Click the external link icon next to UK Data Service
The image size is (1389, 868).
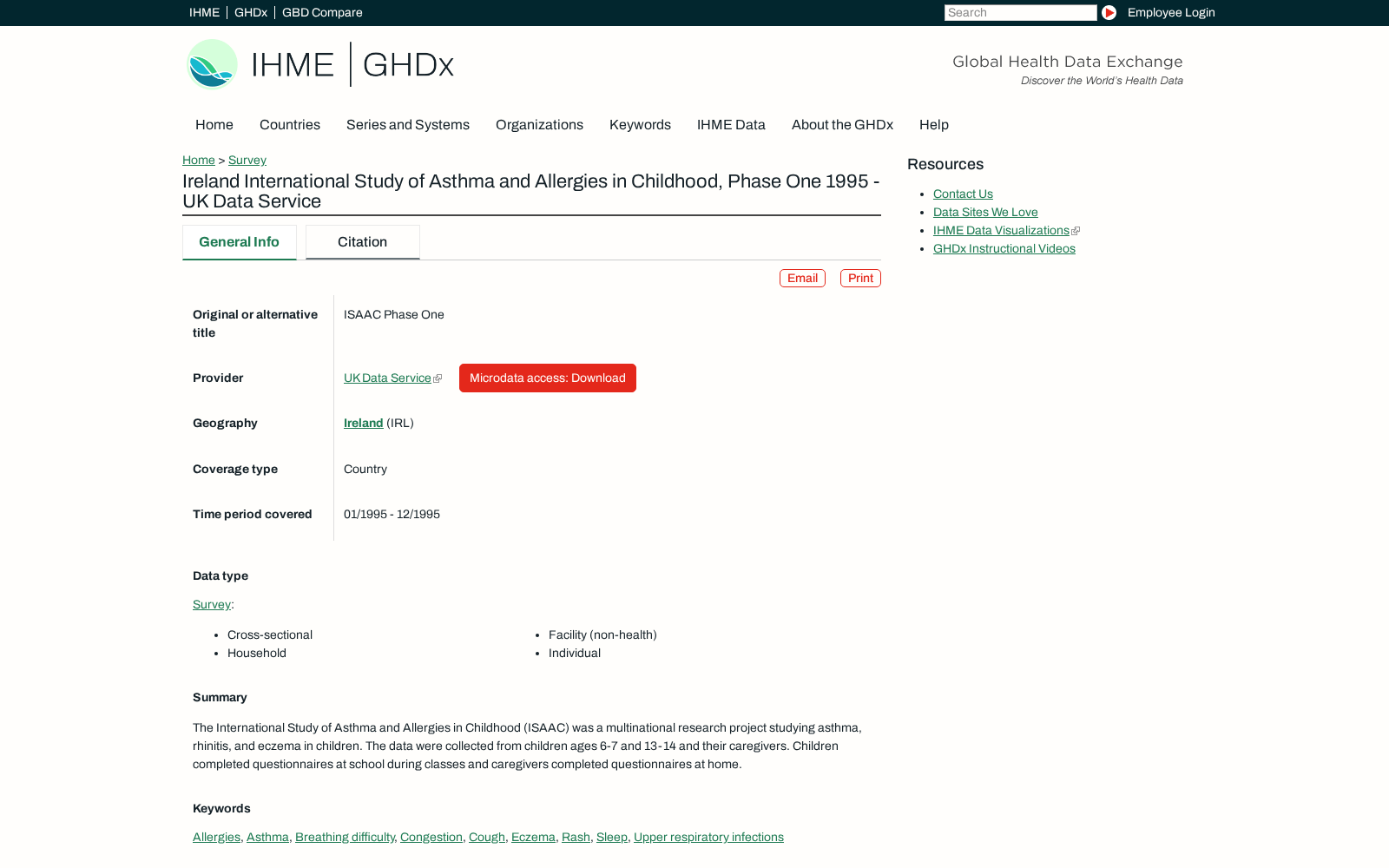438,378
